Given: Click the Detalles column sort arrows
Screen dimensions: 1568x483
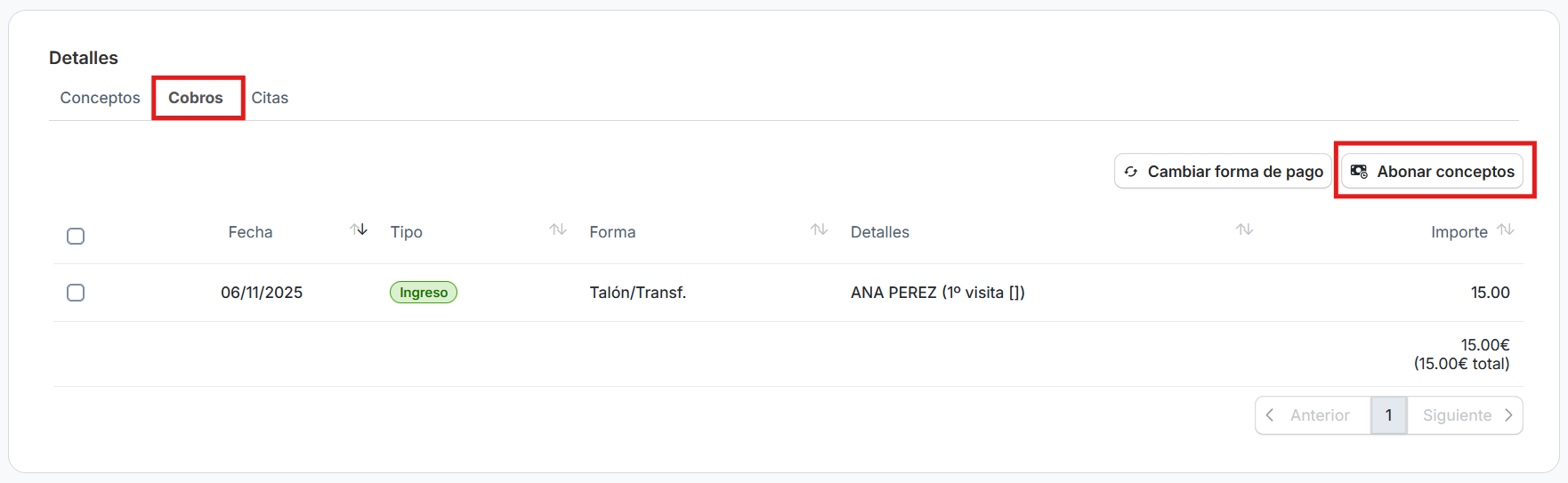Looking at the screenshot, I should click(1244, 230).
